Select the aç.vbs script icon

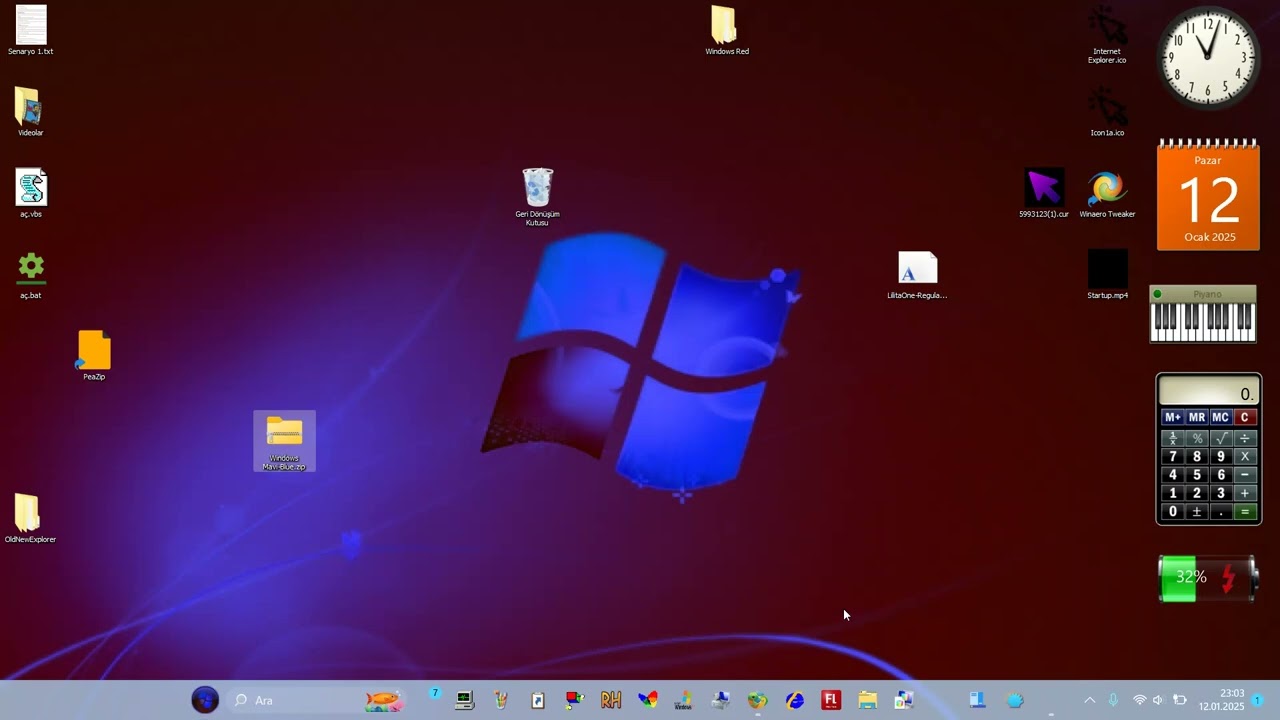[x=31, y=193]
